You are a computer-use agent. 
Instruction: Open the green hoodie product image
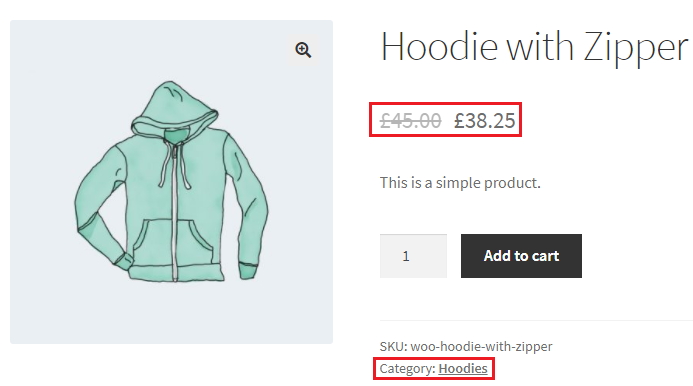click(x=171, y=182)
